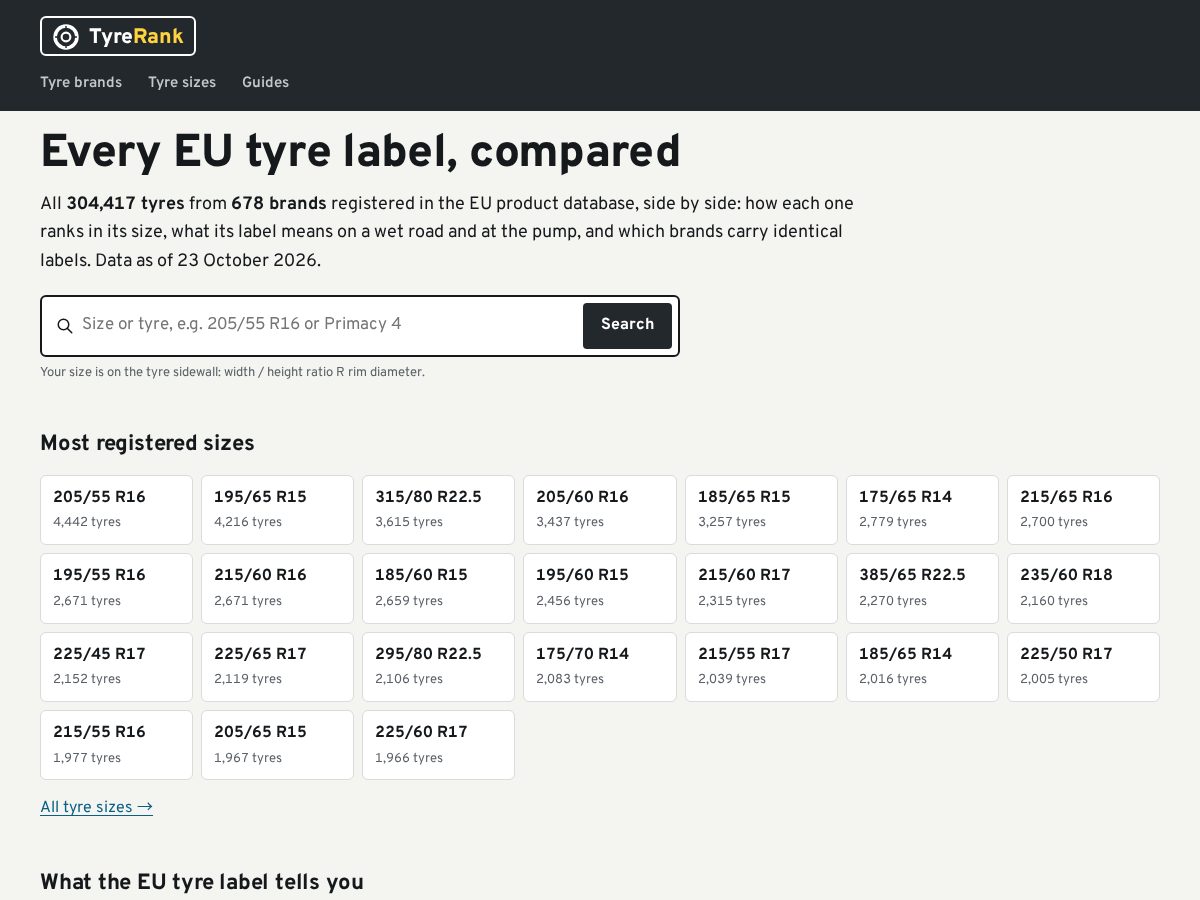Open the 185/60 R15 size card
This screenshot has width=1200, height=900.
[x=438, y=588]
